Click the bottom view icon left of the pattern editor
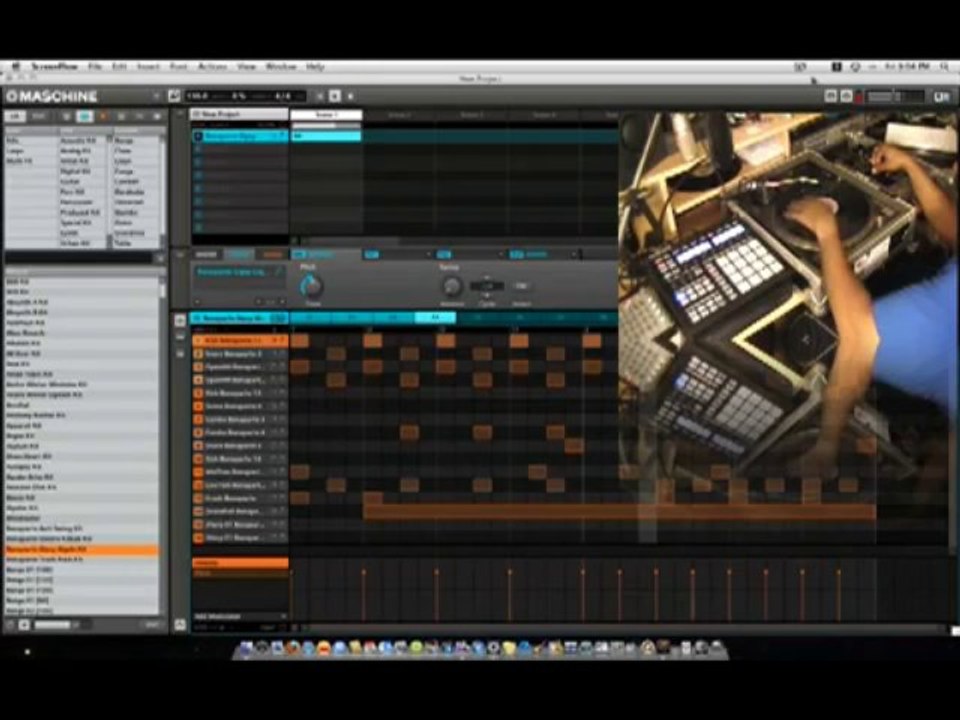 click(180, 354)
